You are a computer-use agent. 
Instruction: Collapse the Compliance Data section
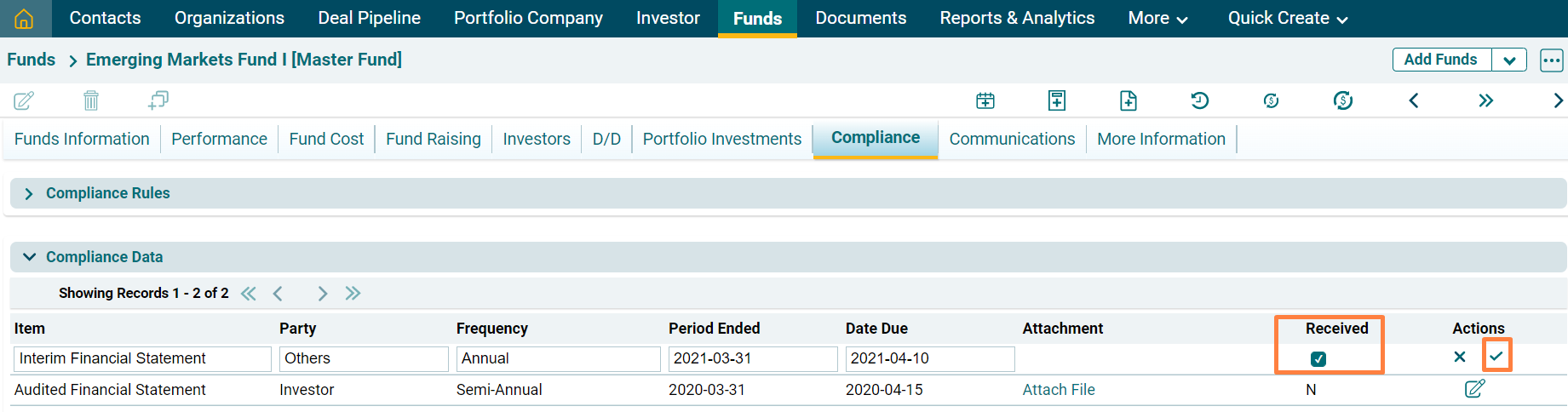[x=29, y=257]
